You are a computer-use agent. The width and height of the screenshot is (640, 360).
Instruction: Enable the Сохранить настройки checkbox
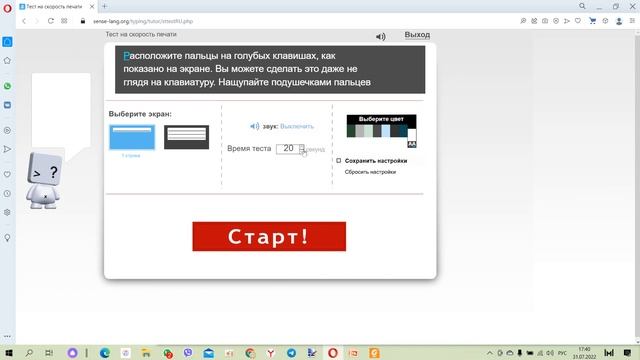(x=338, y=161)
